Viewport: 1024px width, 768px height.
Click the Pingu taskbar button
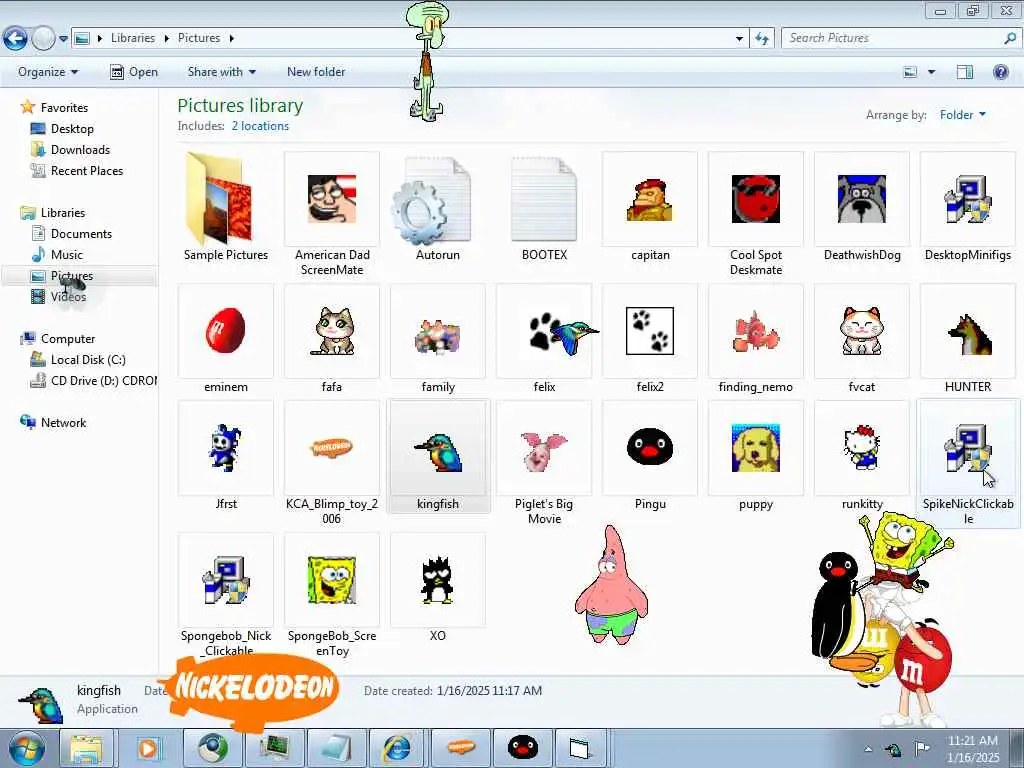click(522, 748)
